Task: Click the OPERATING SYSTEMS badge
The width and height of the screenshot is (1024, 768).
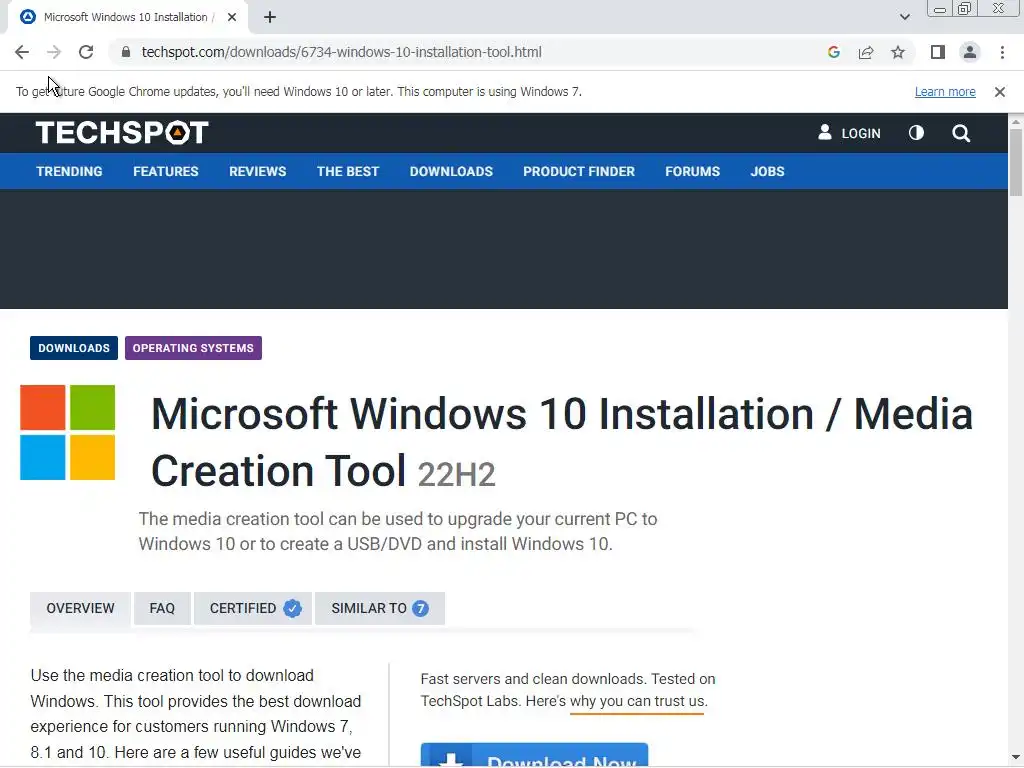Action: tap(193, 348)
